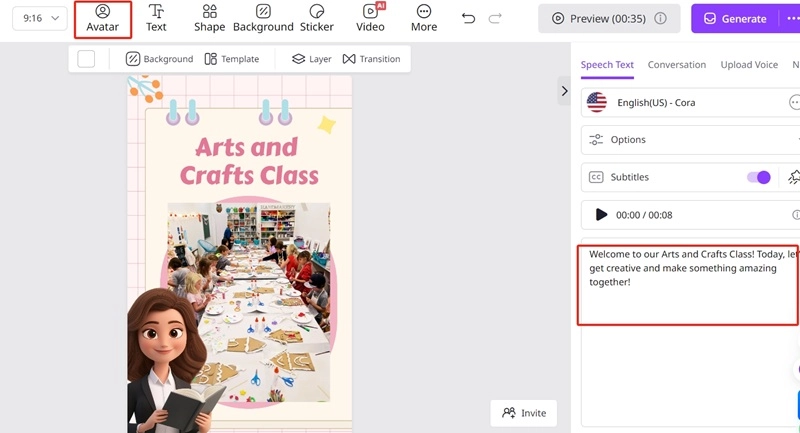Undo the last action
The image size is (800, 433).
click(x=468, y=18)
